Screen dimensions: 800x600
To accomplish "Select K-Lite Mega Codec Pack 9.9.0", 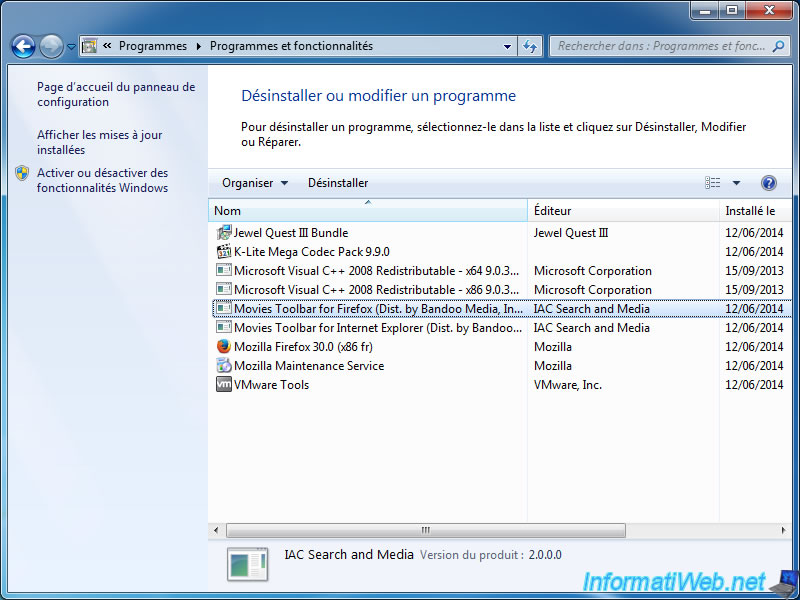I will tap(500, 252).
